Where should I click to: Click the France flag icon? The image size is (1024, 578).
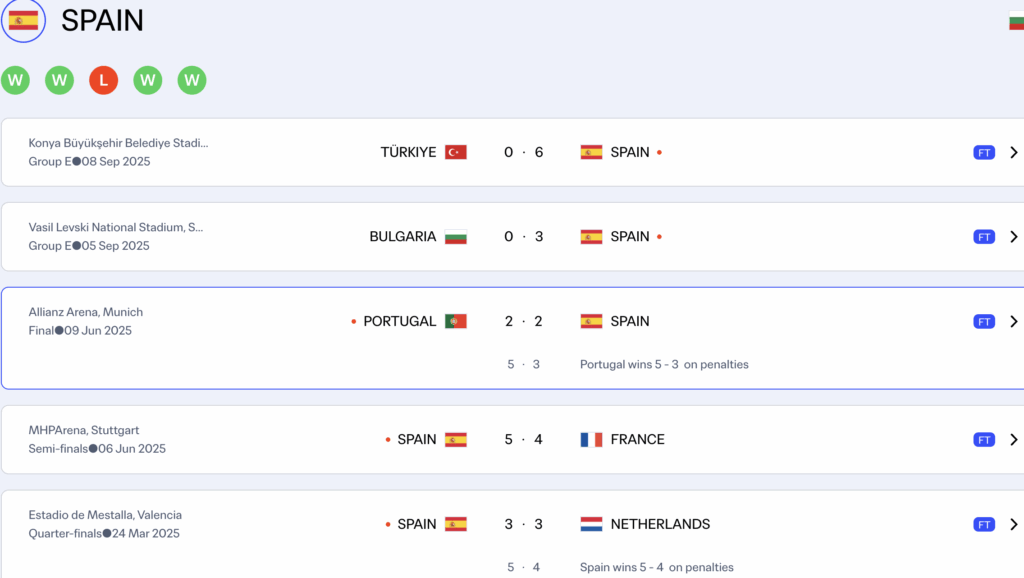click(x=591, y=439)
